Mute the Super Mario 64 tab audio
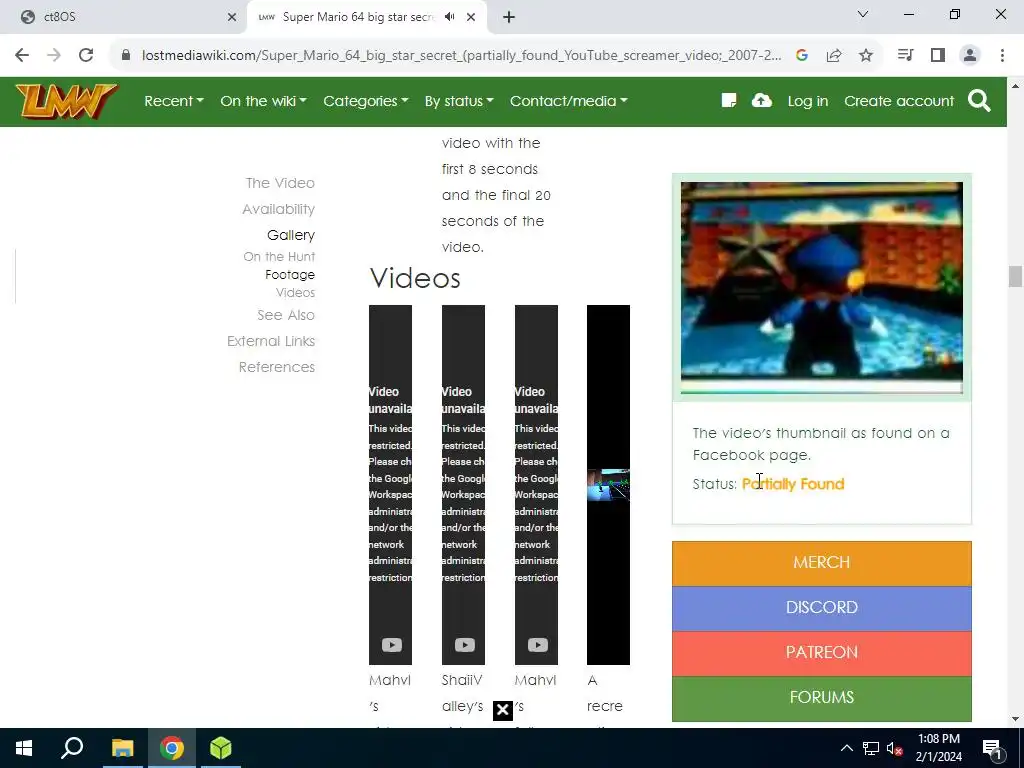This screenshot has width=1024, height=768. coord(449,17)
